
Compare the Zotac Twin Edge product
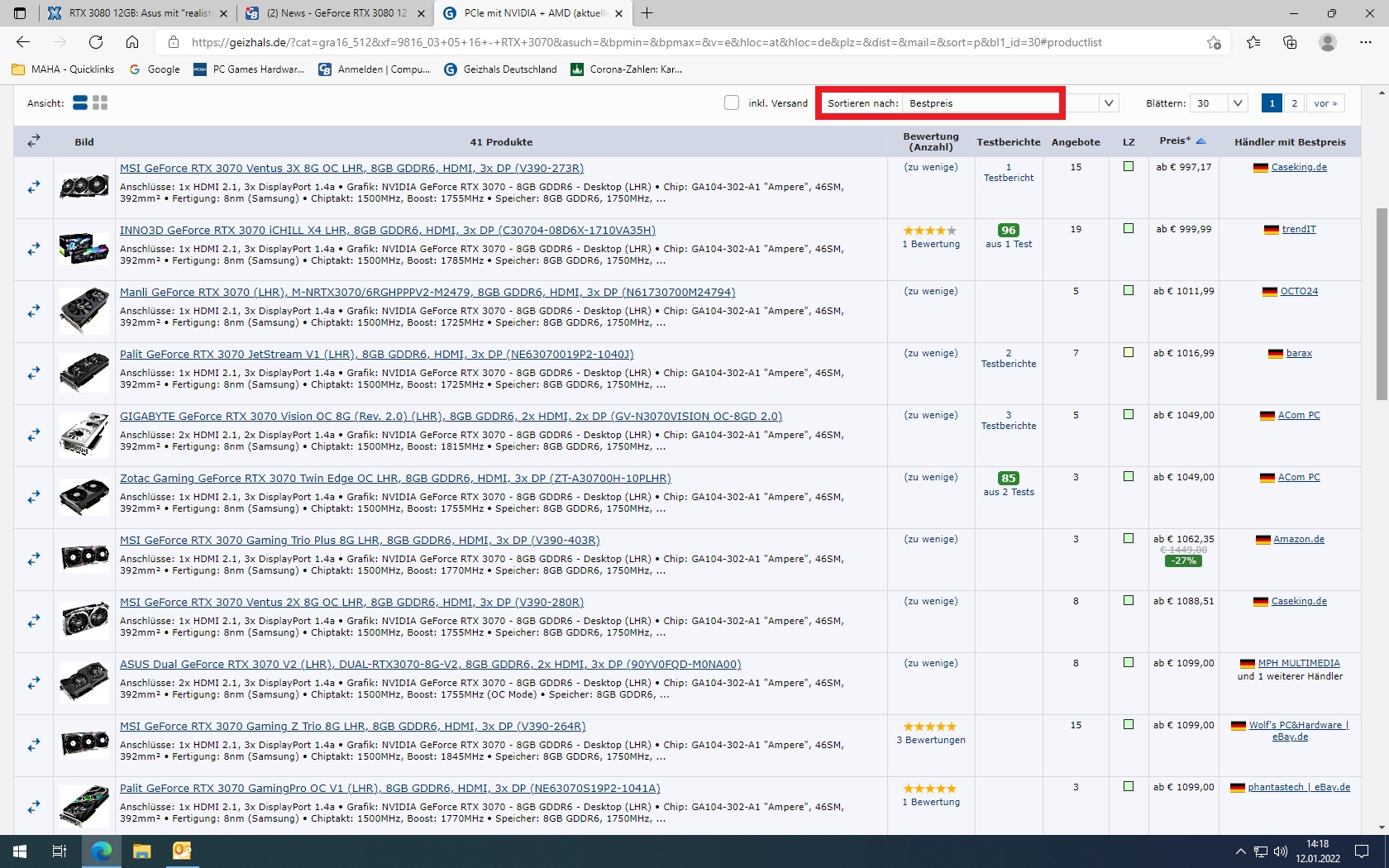(34, 497)
